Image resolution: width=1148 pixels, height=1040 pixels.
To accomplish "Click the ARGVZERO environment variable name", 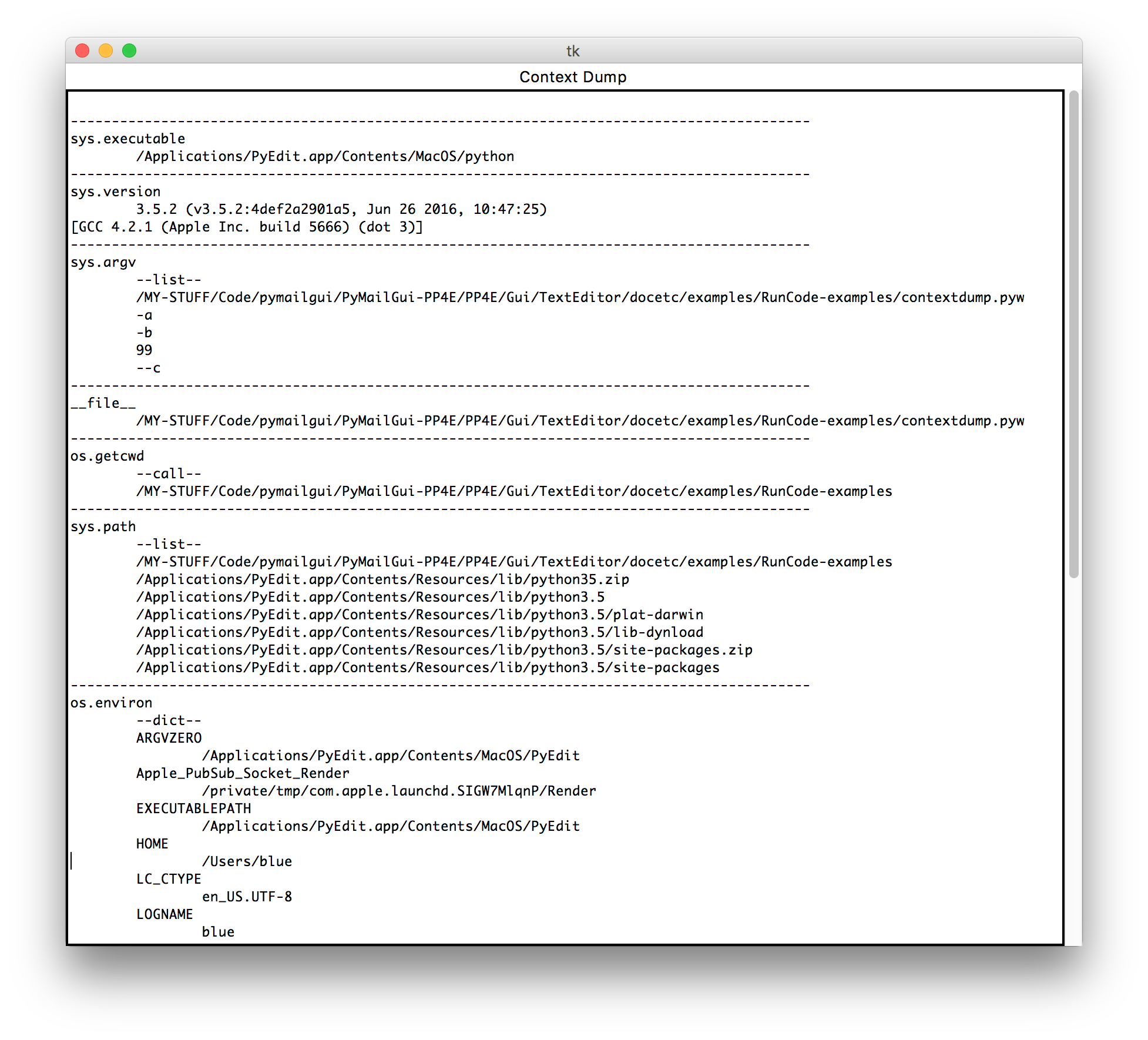I will 169,737.
